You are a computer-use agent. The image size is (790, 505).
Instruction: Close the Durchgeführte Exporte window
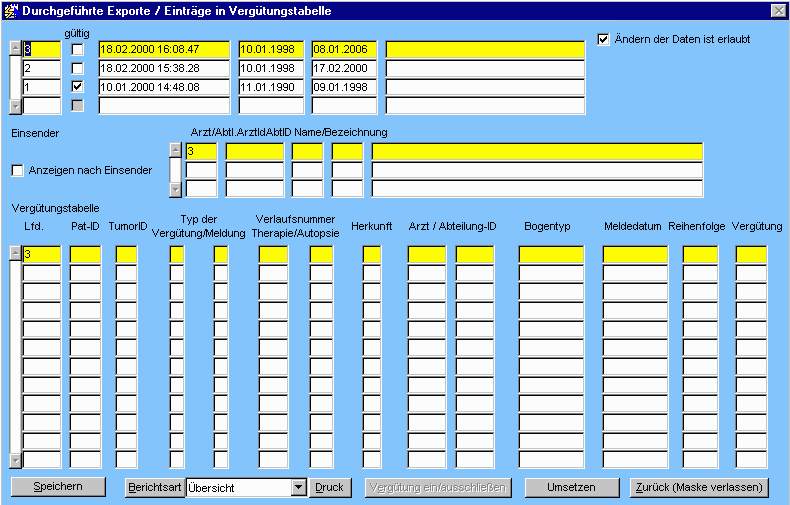pyautogui.click(x=777, y=10)
